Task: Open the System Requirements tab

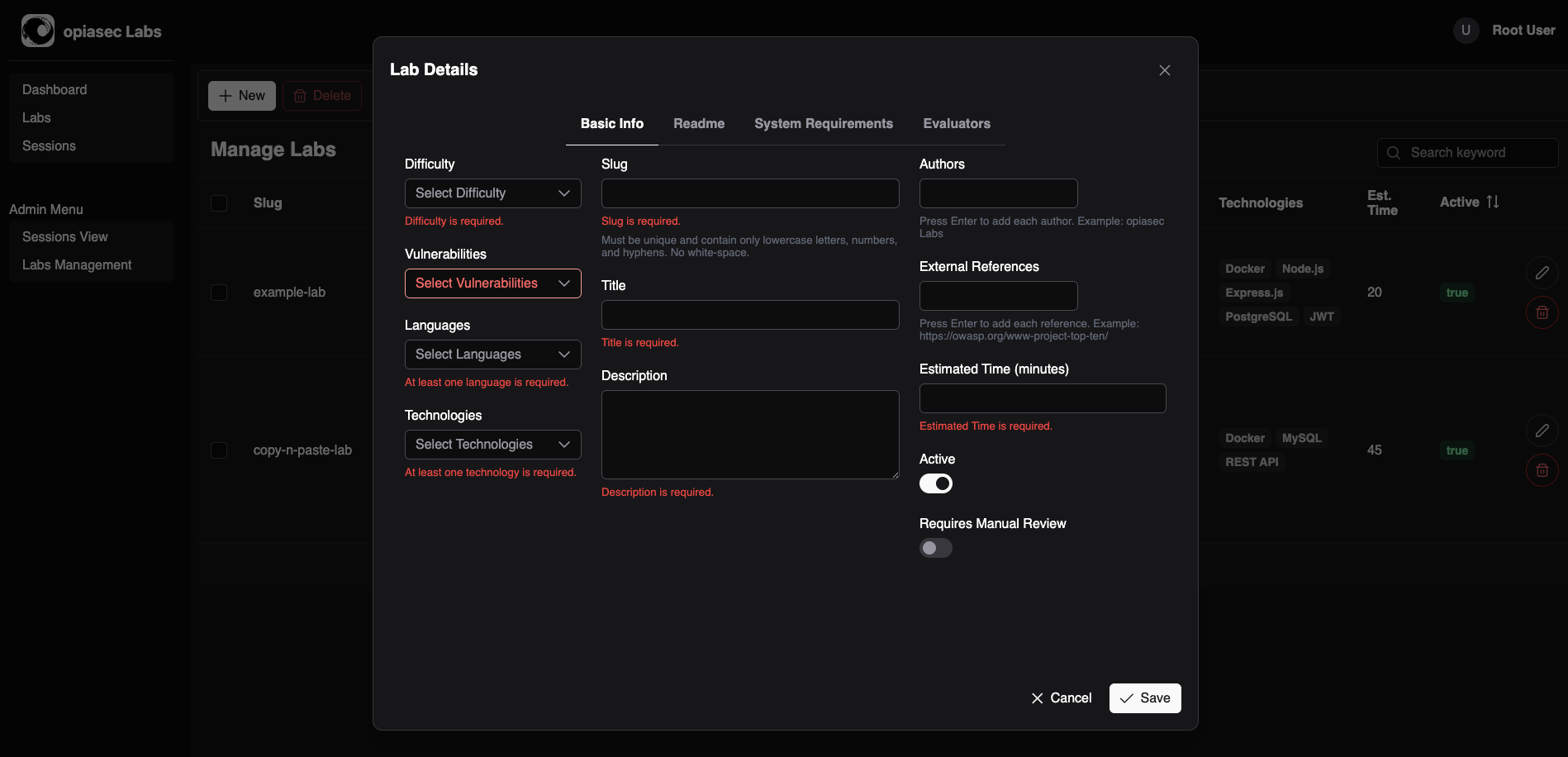Action: pyautogui.click(x=824, y=124)
